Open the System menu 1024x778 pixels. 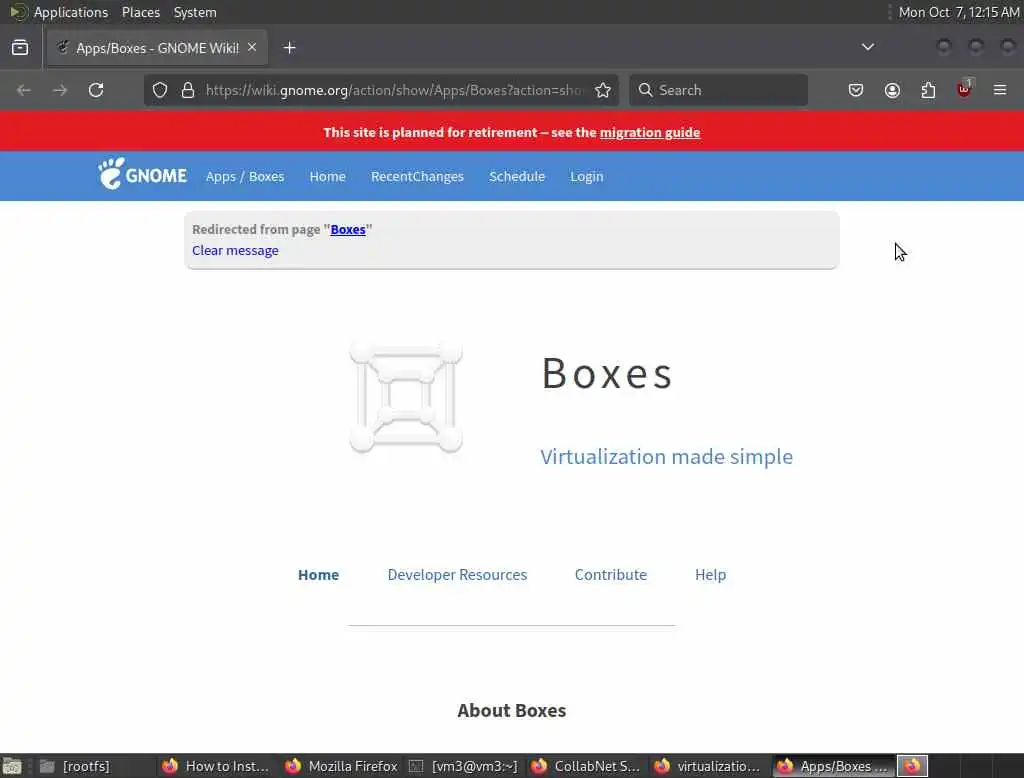tap(195, 12)
